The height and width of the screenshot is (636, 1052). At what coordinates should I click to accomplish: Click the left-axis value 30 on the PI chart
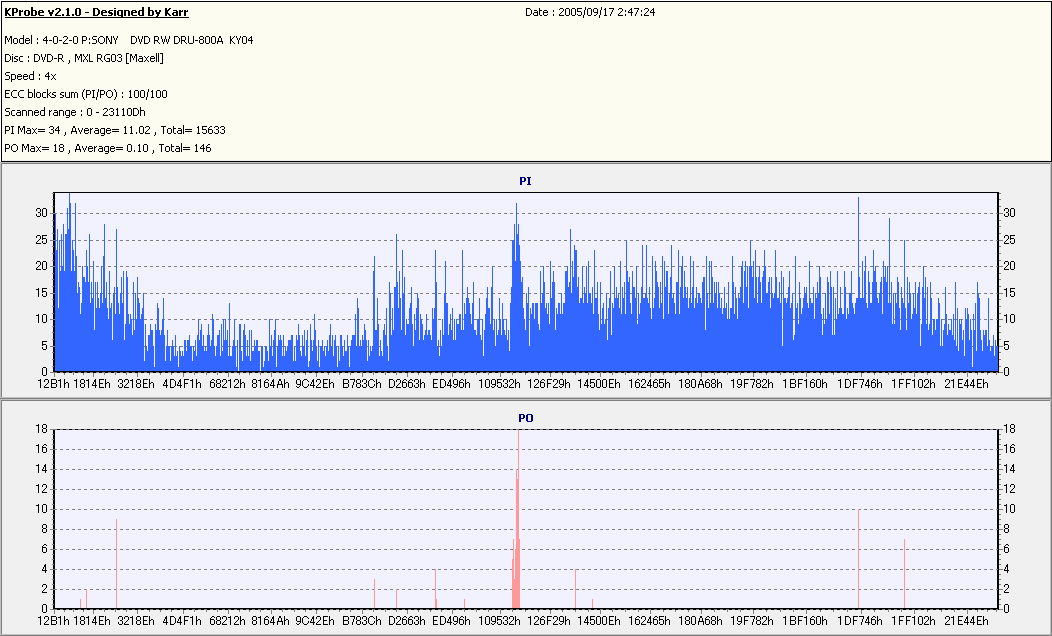pyautogui.click(x=42, y=213)
